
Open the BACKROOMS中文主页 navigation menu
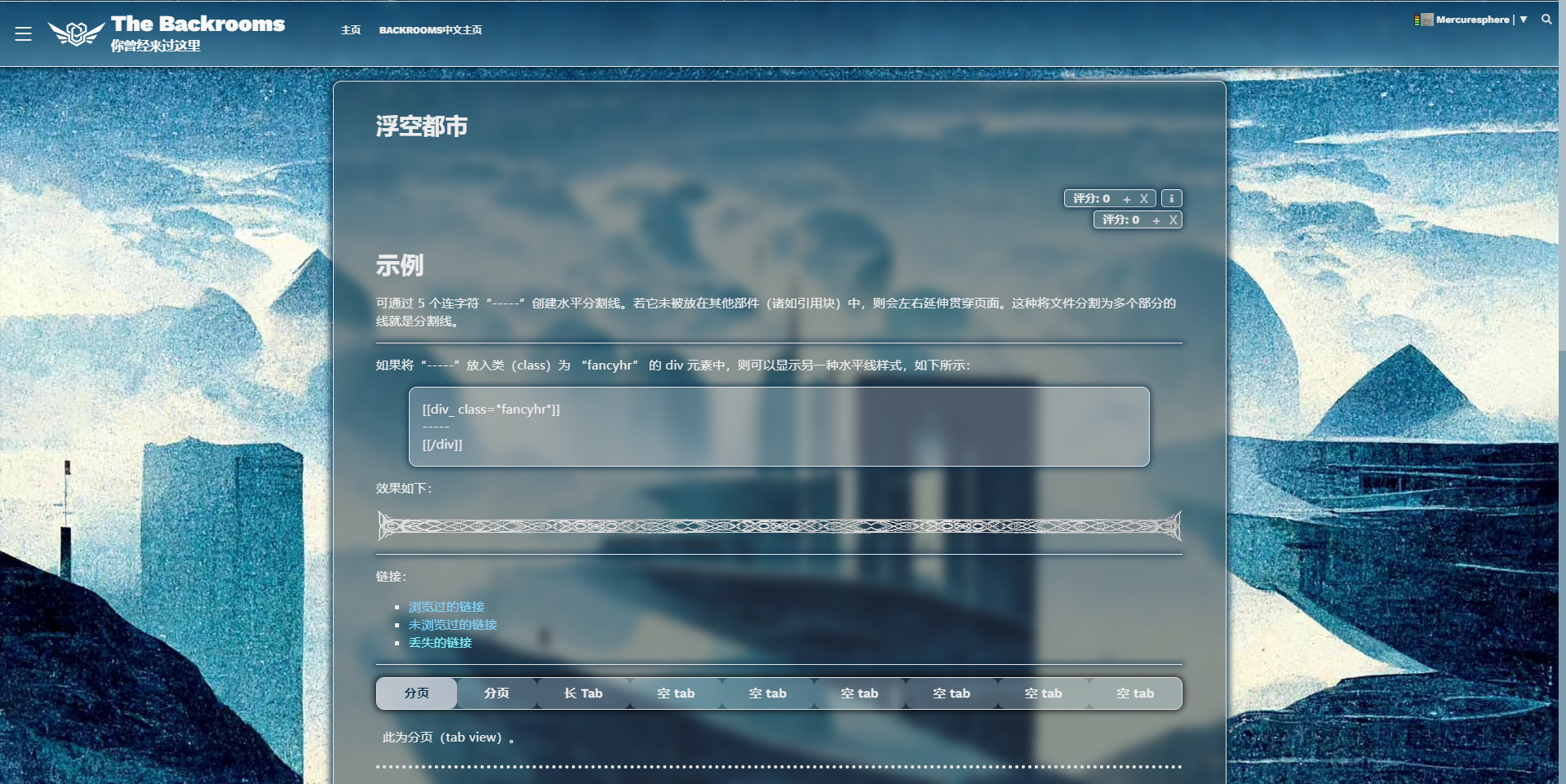[x=430, y=30]
